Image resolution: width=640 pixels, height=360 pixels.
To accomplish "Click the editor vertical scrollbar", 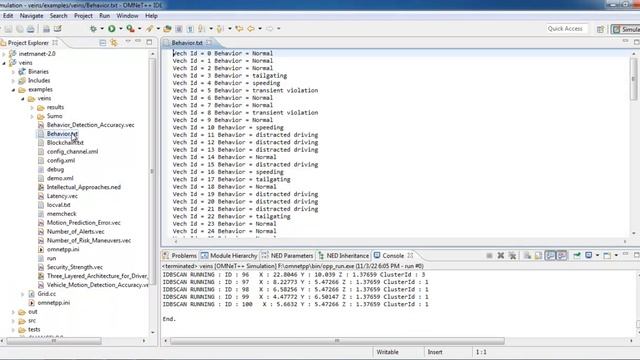I will click(633, 79).
